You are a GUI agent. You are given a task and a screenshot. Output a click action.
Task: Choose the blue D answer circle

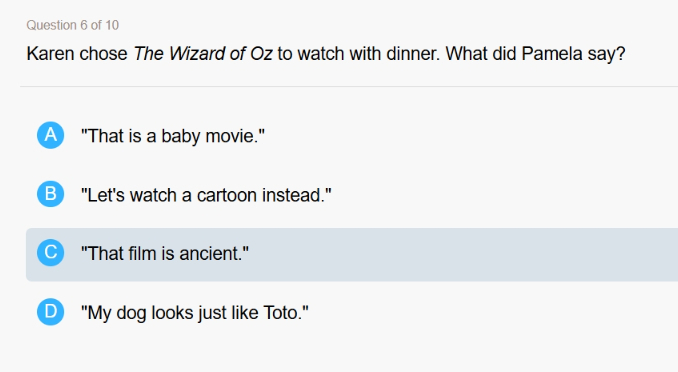pyautogui.click(x=51, y=311)
